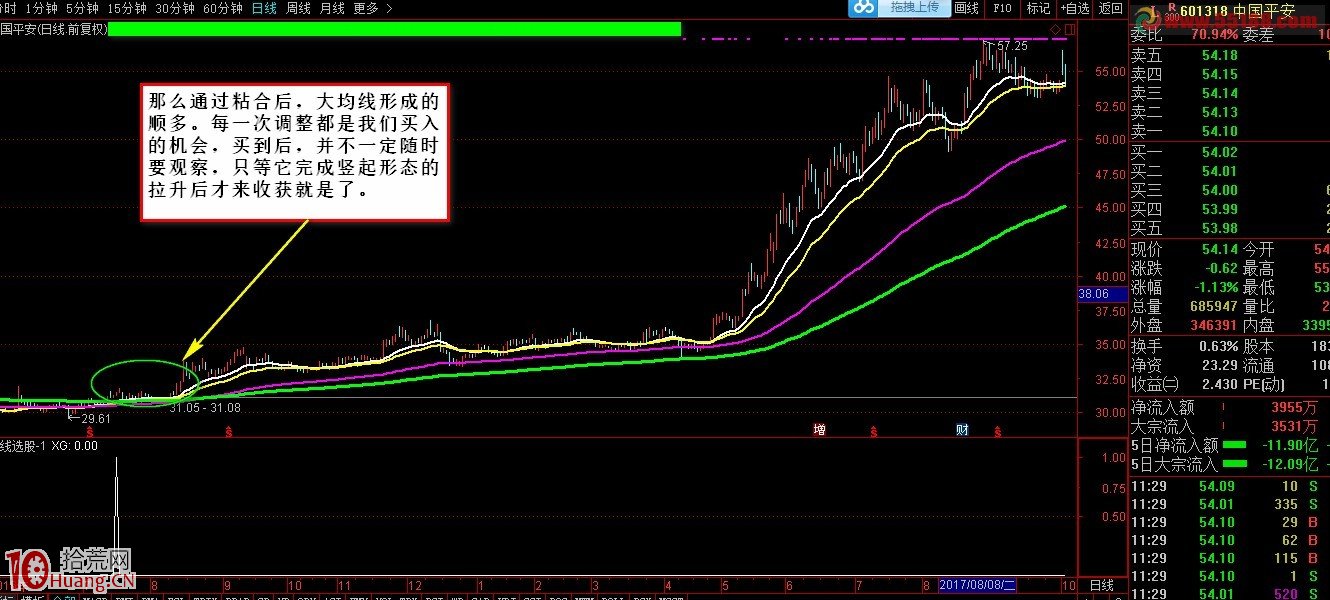The width and height of the screenshot is (1330, 600).
Task: Select the 买二 54.01 order row
Action: (1229, 171)
